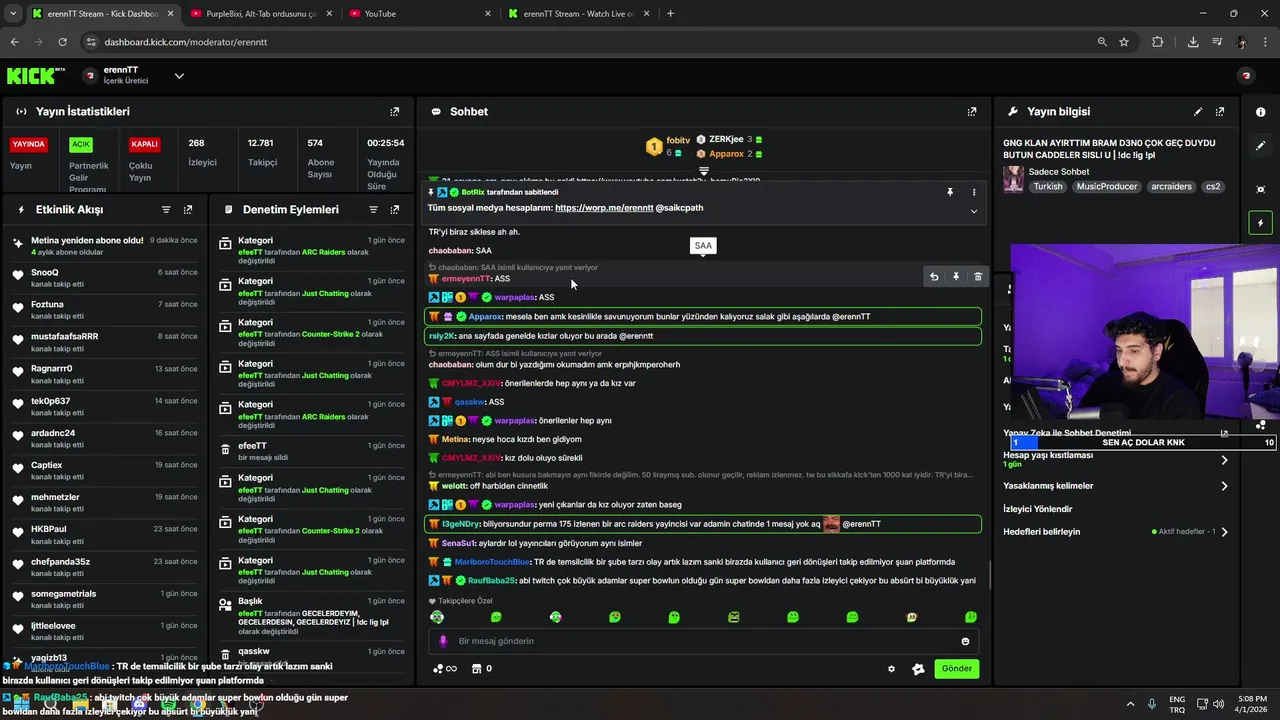
Task: Unpin the BotRix pinned message
Action: pos(950,192)
